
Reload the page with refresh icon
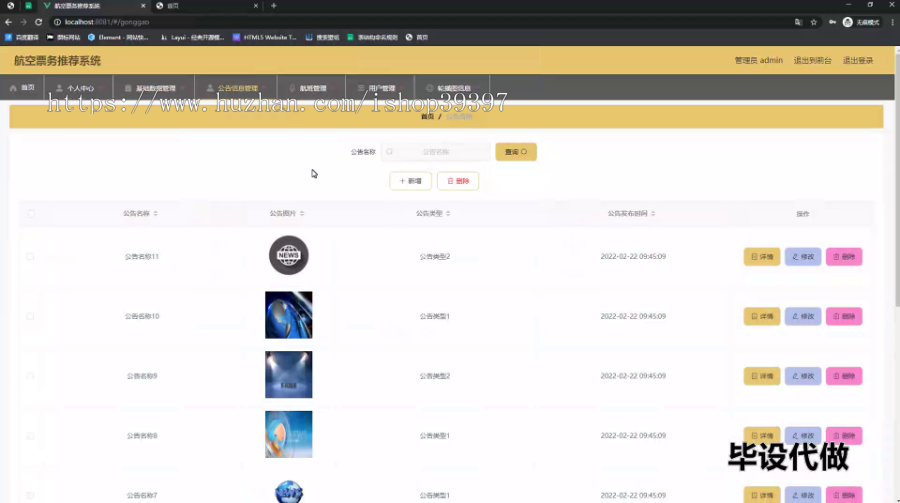click(x=38, y=22)
